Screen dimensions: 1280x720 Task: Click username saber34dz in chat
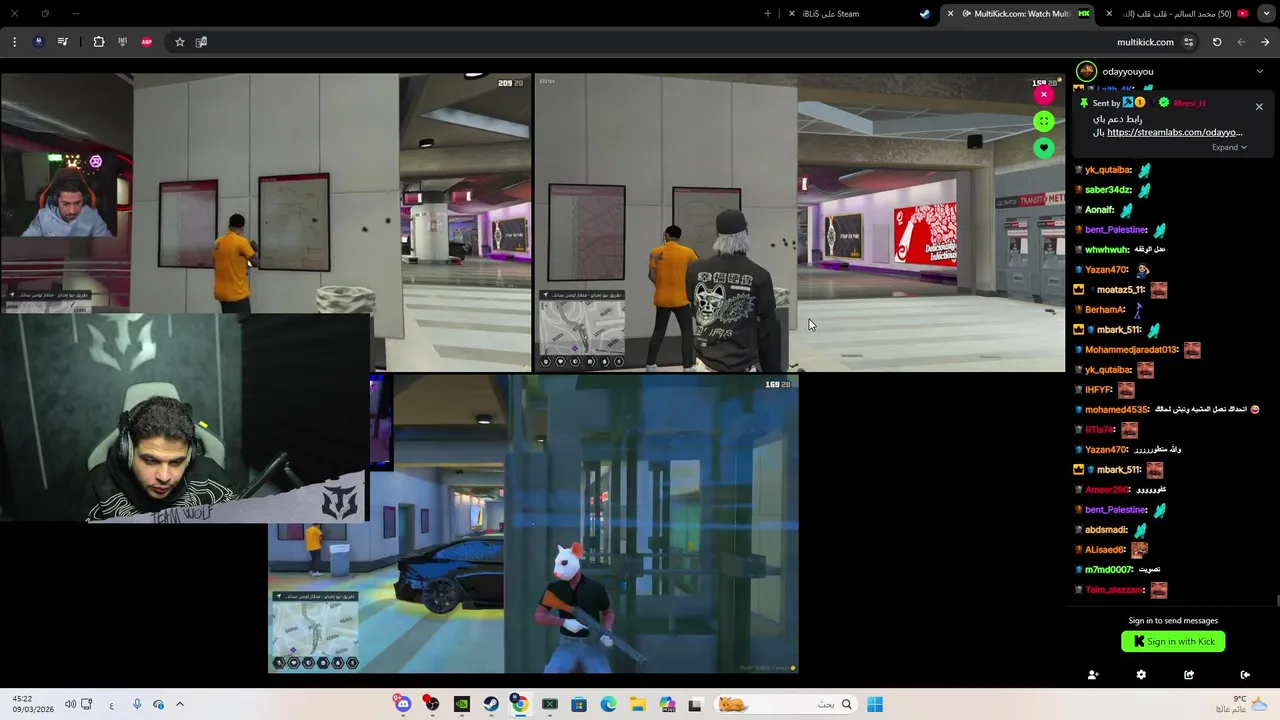(1109, 190)
